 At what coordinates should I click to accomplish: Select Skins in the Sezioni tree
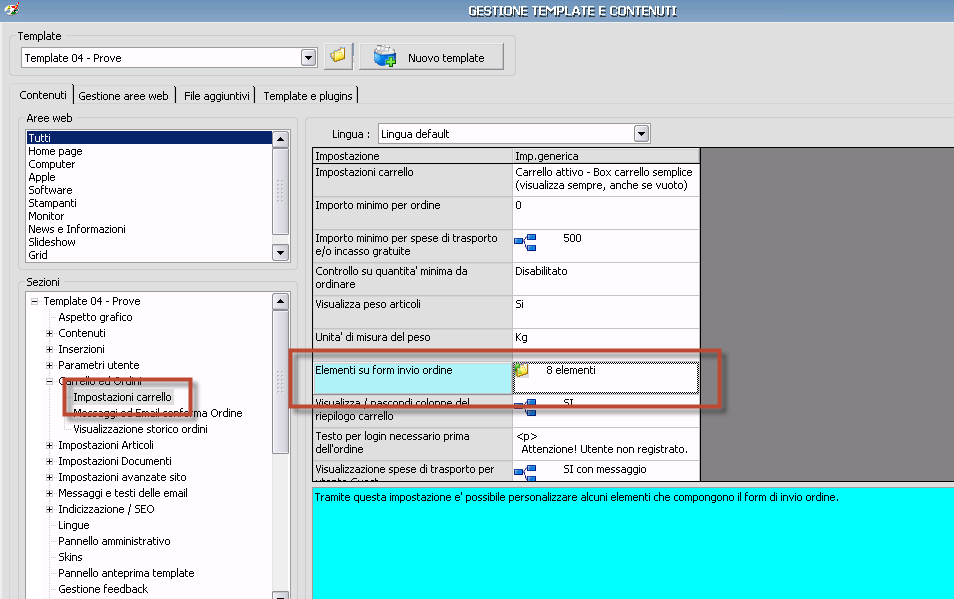(x=70, y=556)
